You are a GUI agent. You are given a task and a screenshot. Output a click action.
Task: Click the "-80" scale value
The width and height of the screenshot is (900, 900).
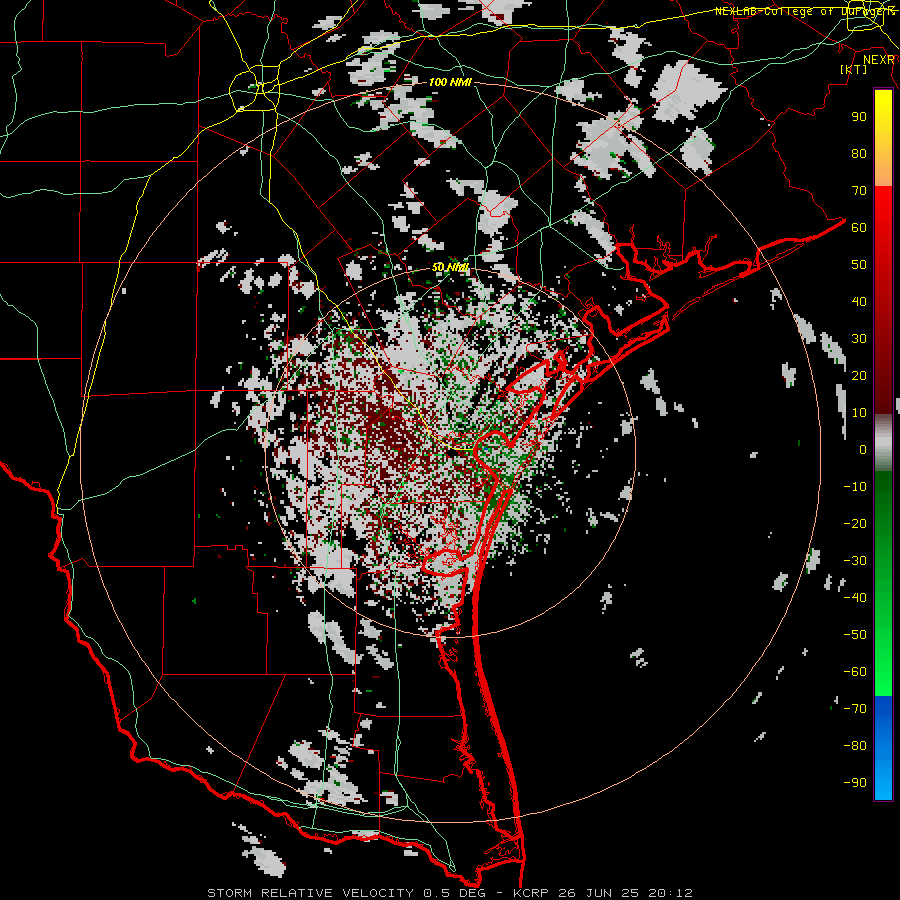point(855,746)
